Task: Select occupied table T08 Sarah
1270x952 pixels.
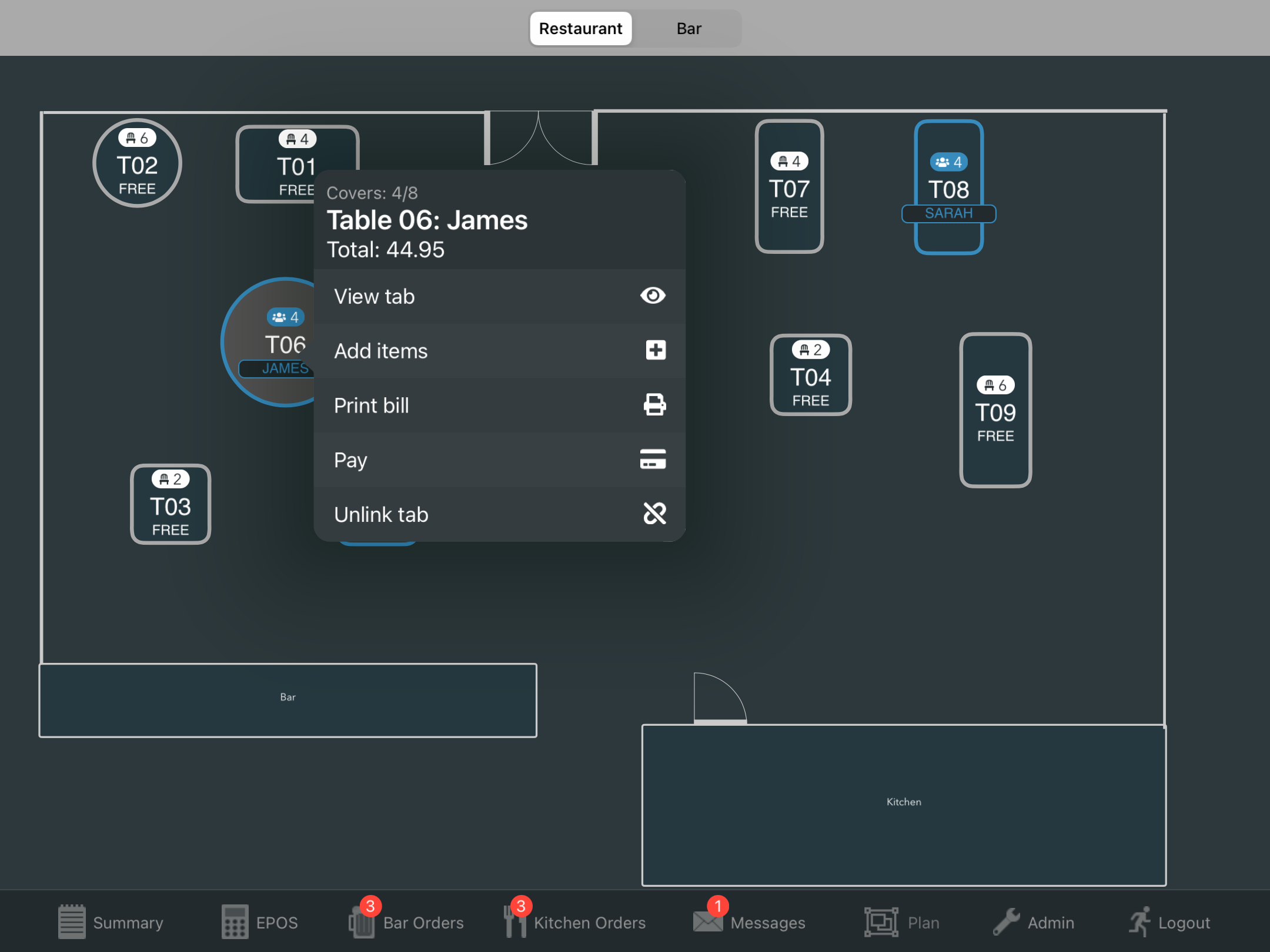Action: [x=948, y=187]
